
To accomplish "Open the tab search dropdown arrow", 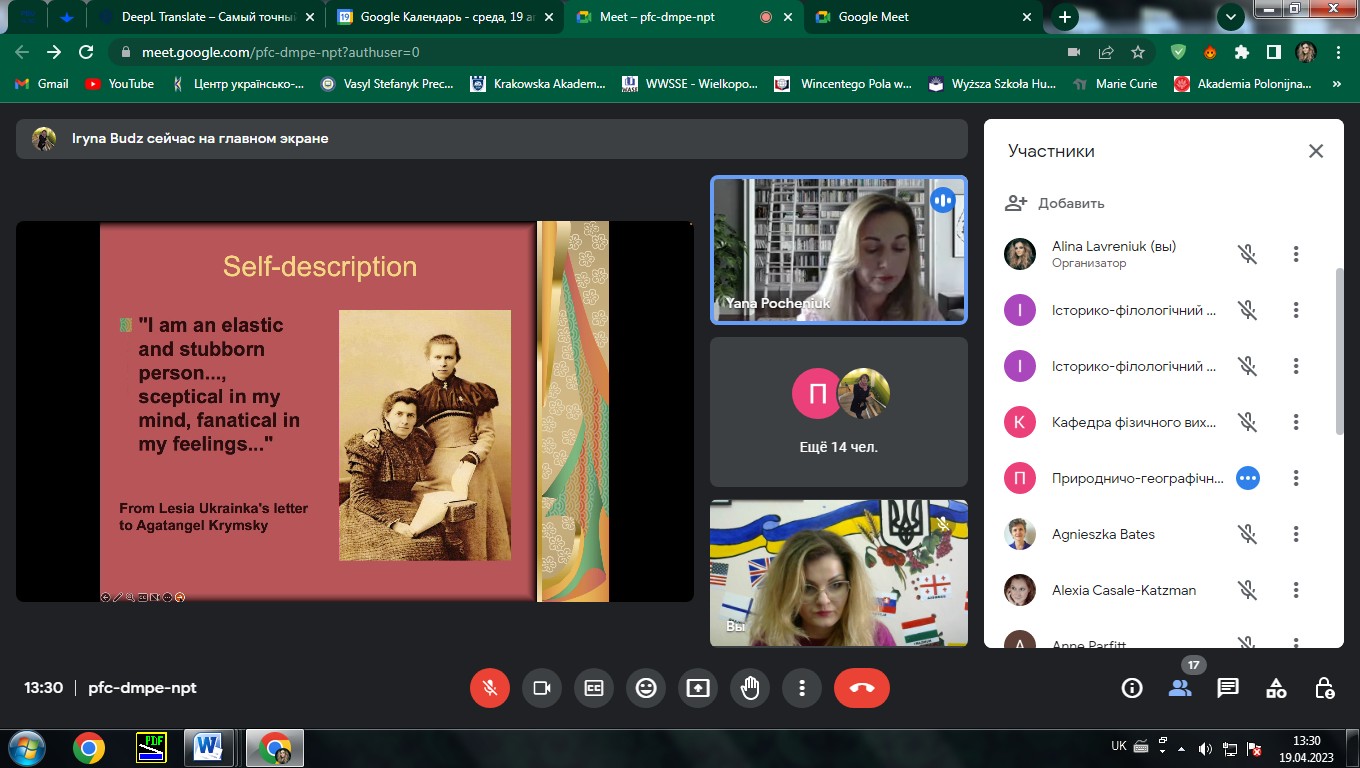I will 1231,17.
